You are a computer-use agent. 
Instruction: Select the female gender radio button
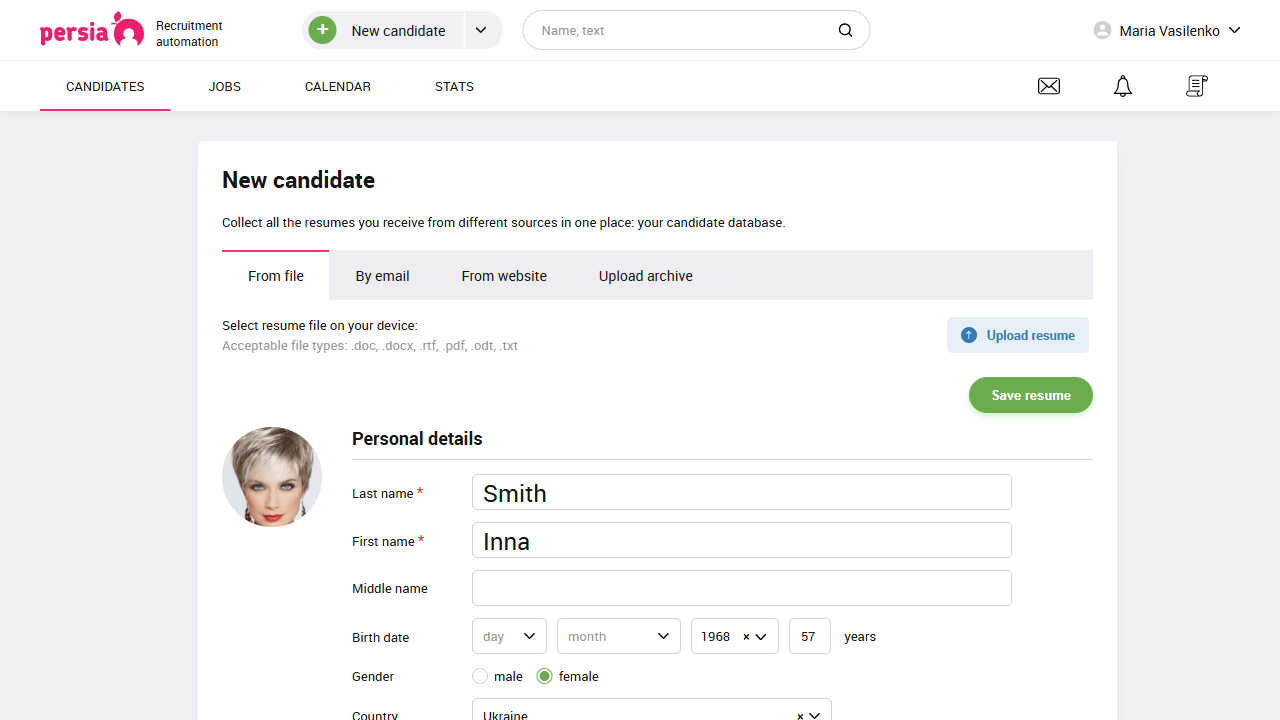click(545, 676)
